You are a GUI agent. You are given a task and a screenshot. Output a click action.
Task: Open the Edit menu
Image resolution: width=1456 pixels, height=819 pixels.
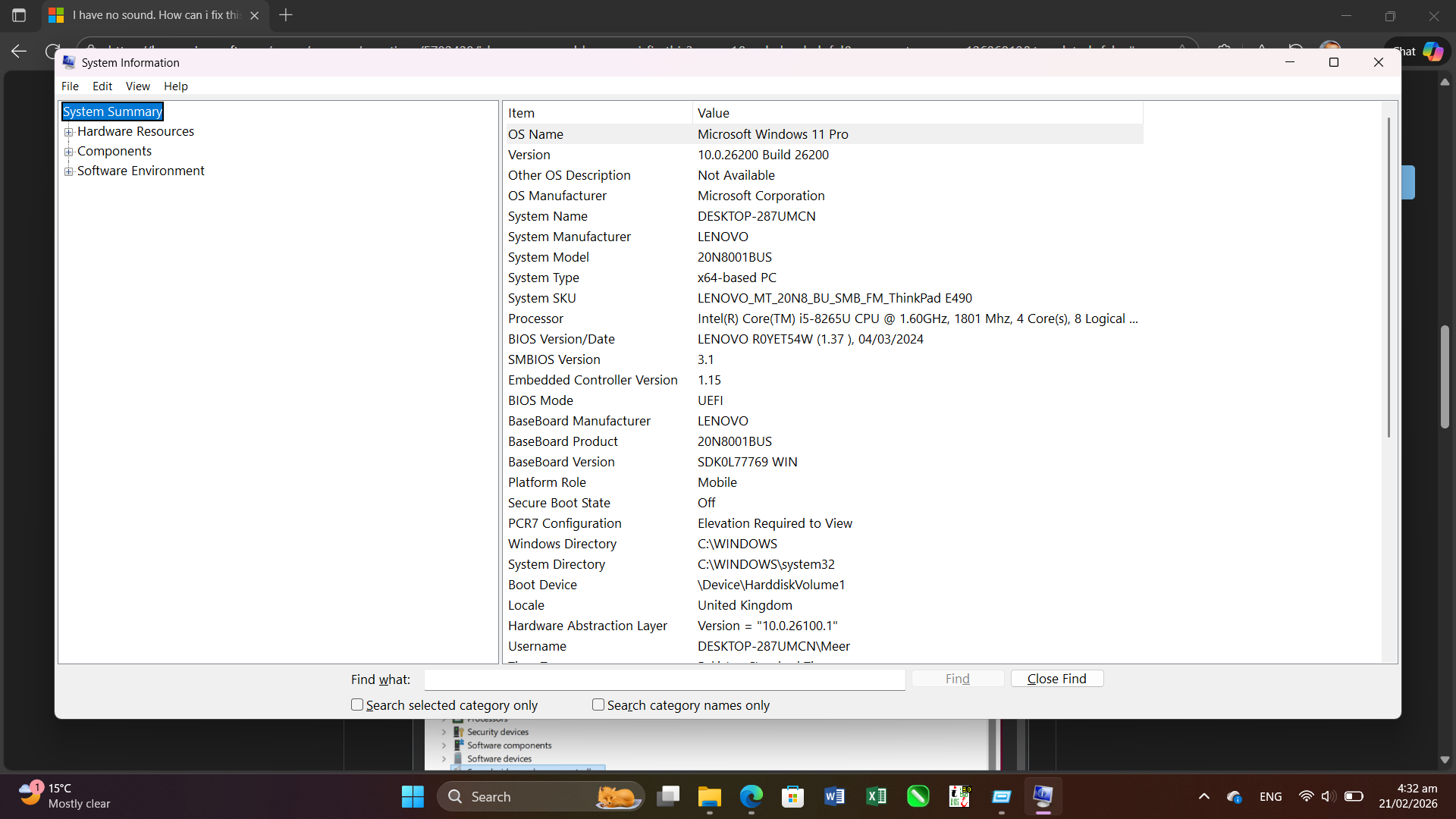pyautogui.click(x=102, y=86)
